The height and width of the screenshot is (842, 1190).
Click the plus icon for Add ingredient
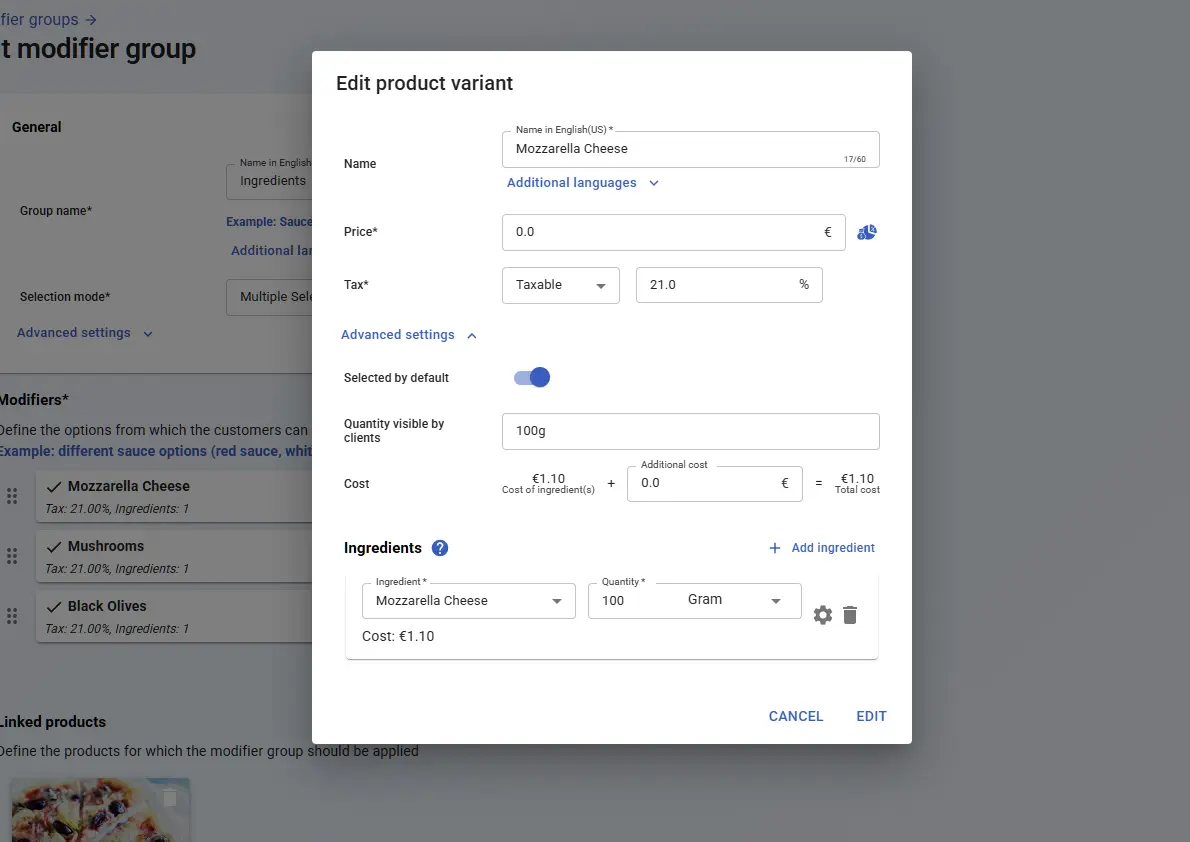click(x=774, y=548)
